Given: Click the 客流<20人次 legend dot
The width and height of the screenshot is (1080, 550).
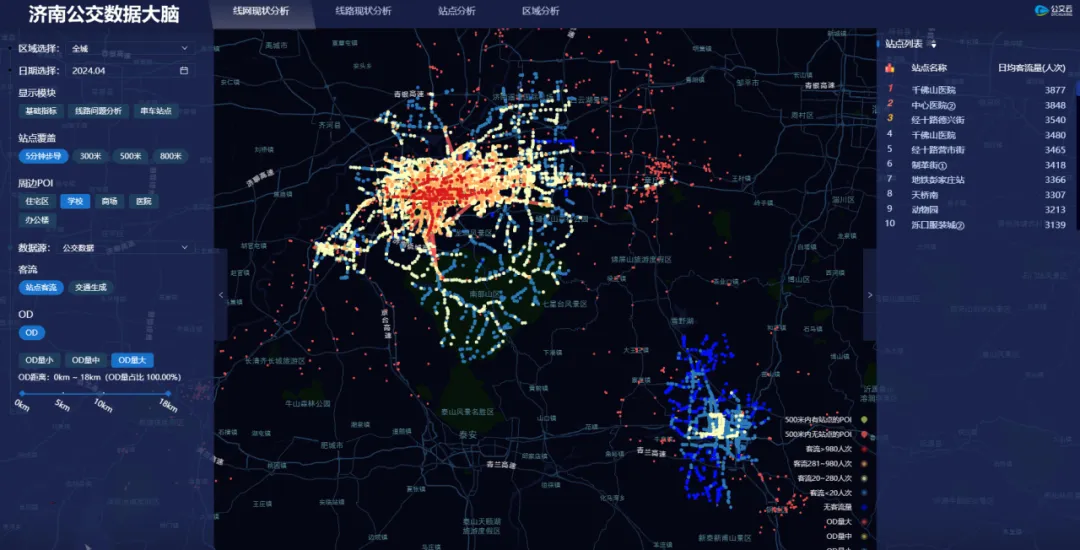Looking at the screenshot, I should click(864, 493).
